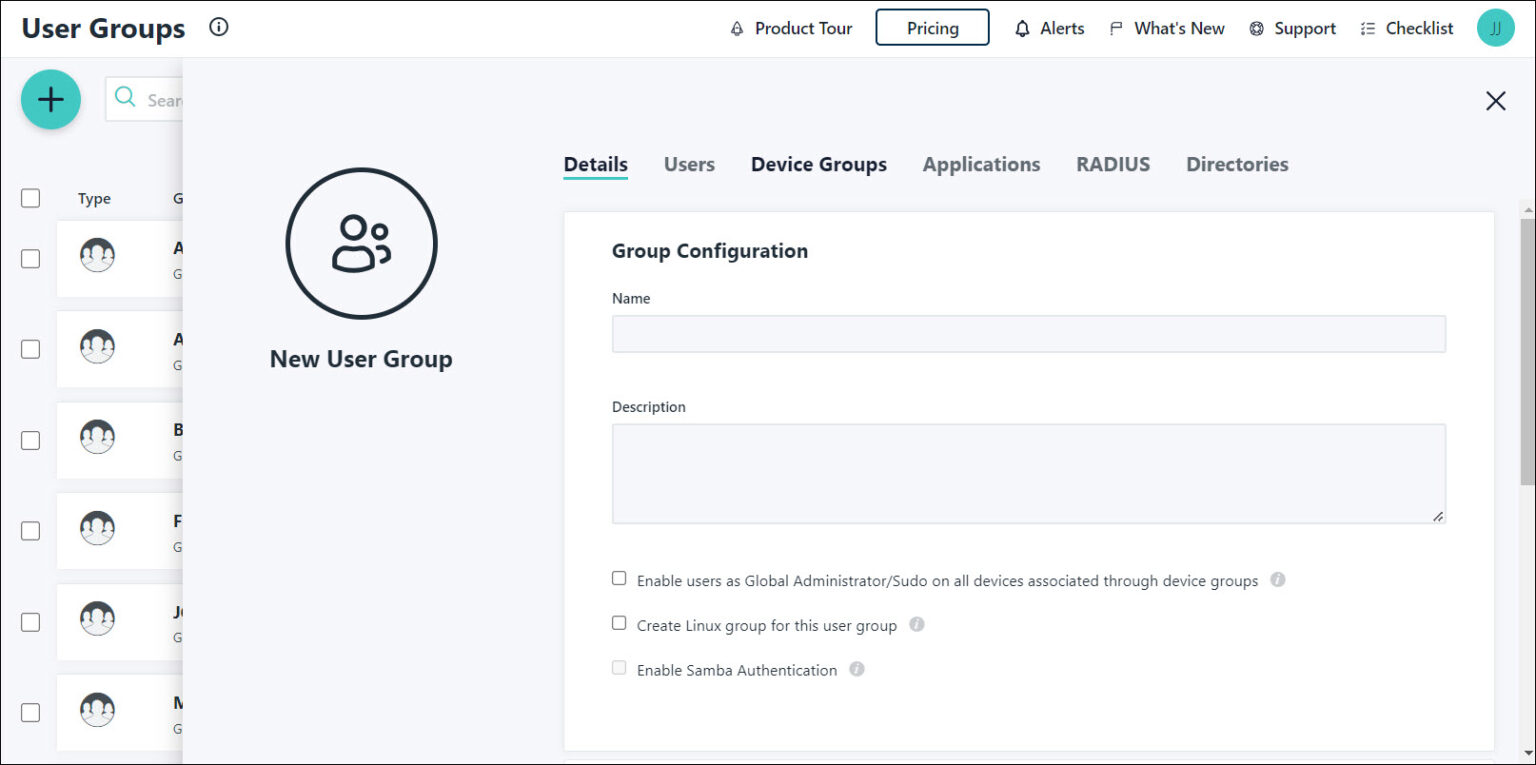Open the JJ user avatar menu
The image size is (1536, 765).
[x=1495, y=27]
